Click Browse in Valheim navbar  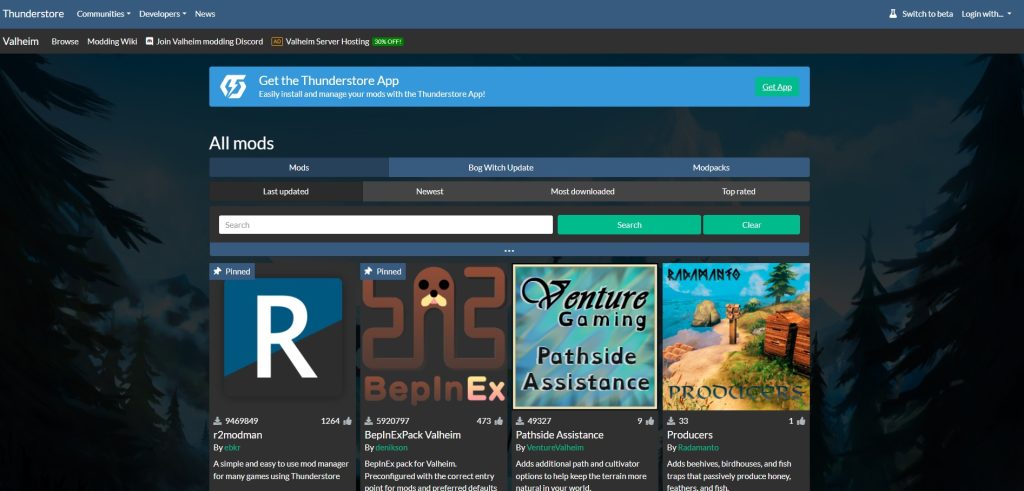tap(65, 41)
